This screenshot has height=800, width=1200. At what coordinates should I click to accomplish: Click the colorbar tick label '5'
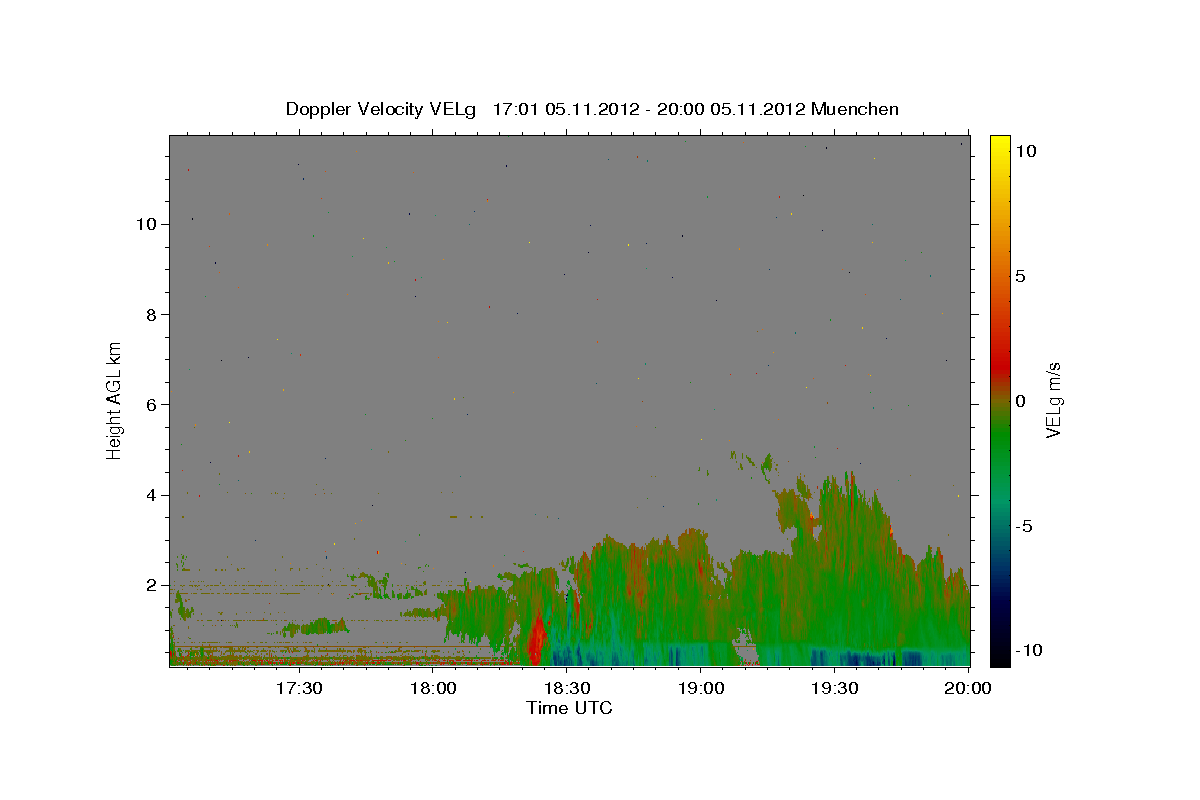click(x=1020, y=276)
